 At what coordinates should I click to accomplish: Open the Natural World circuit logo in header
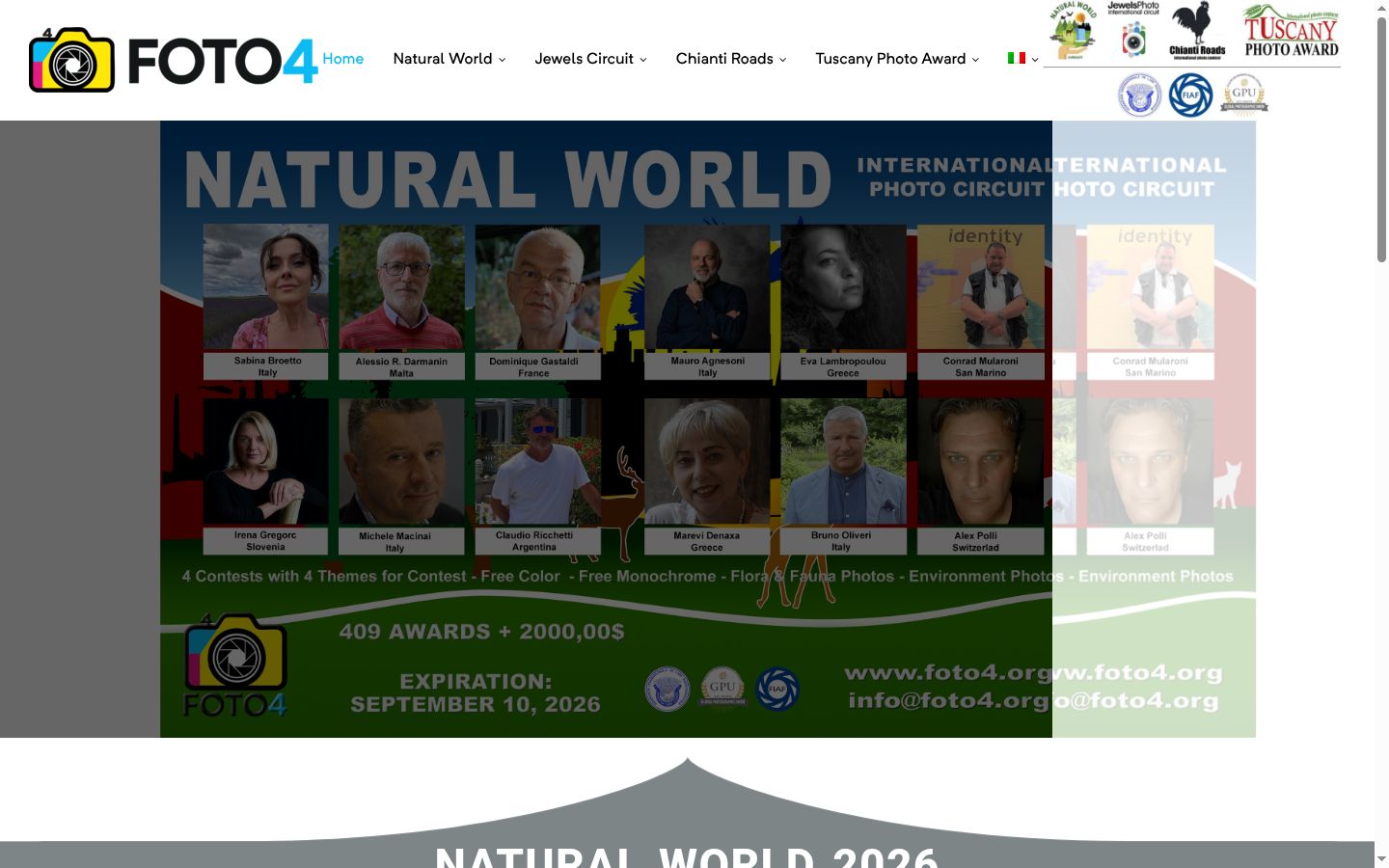pos(1073,31)
